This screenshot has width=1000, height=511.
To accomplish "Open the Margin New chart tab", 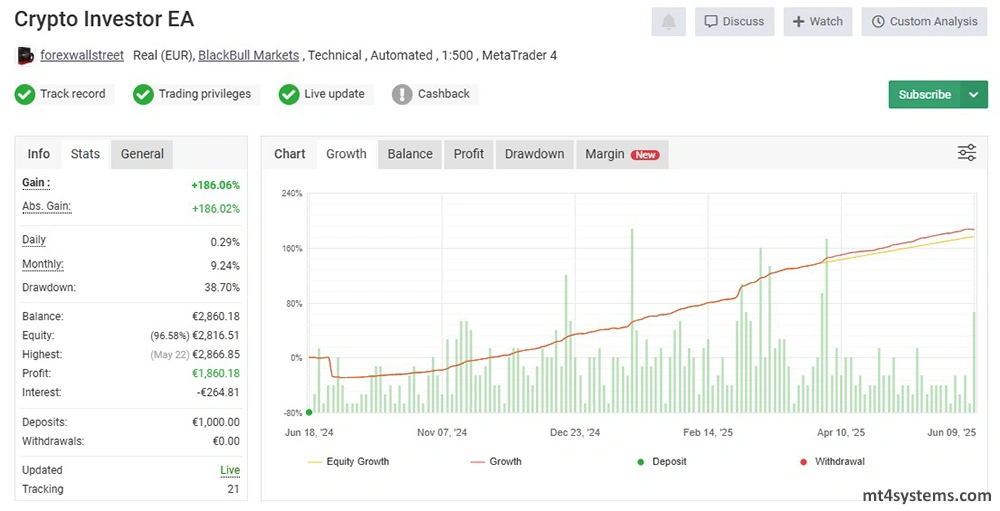I will point(622,154).
